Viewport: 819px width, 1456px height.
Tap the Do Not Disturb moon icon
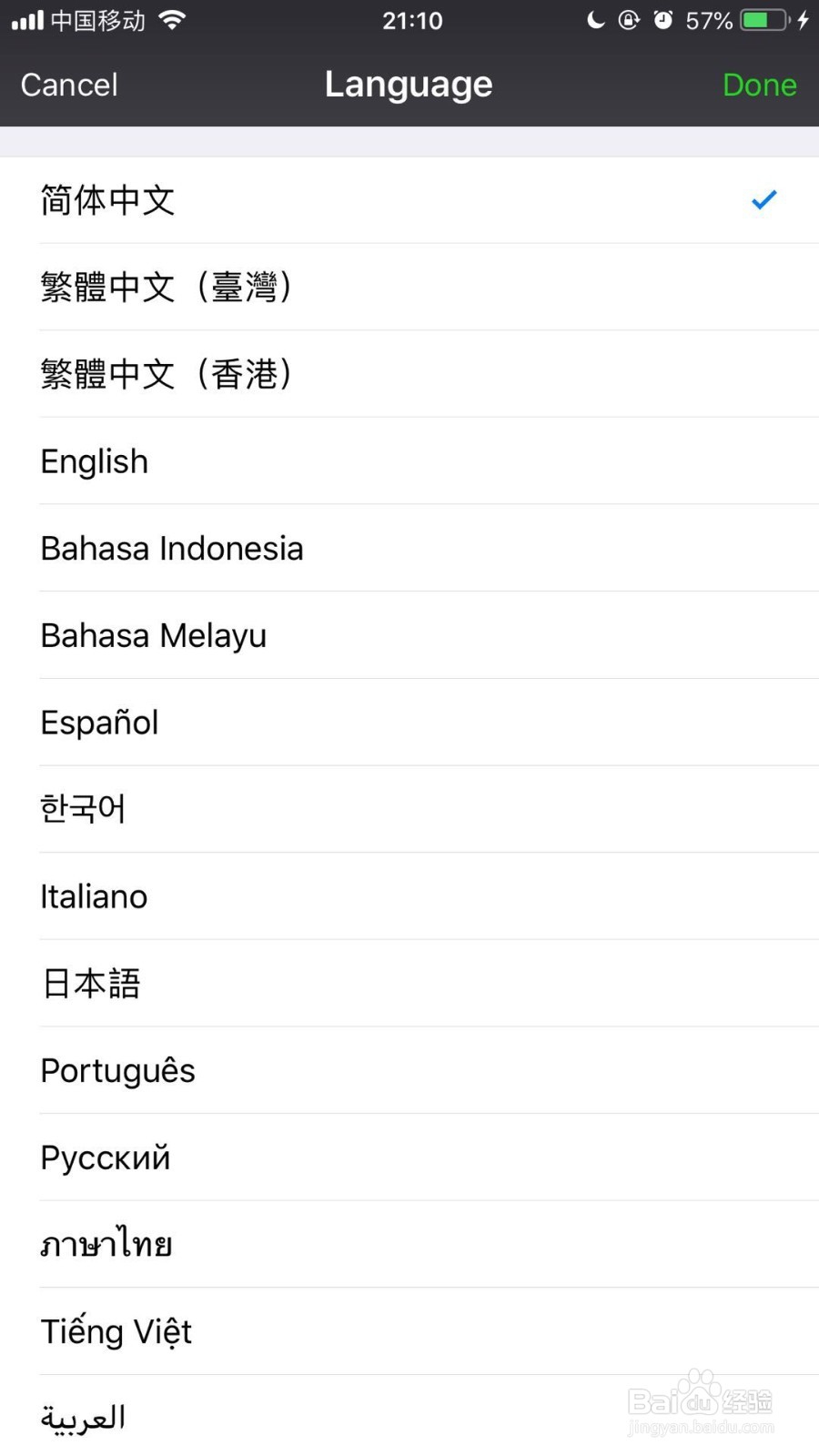click(x=596, y=20)
